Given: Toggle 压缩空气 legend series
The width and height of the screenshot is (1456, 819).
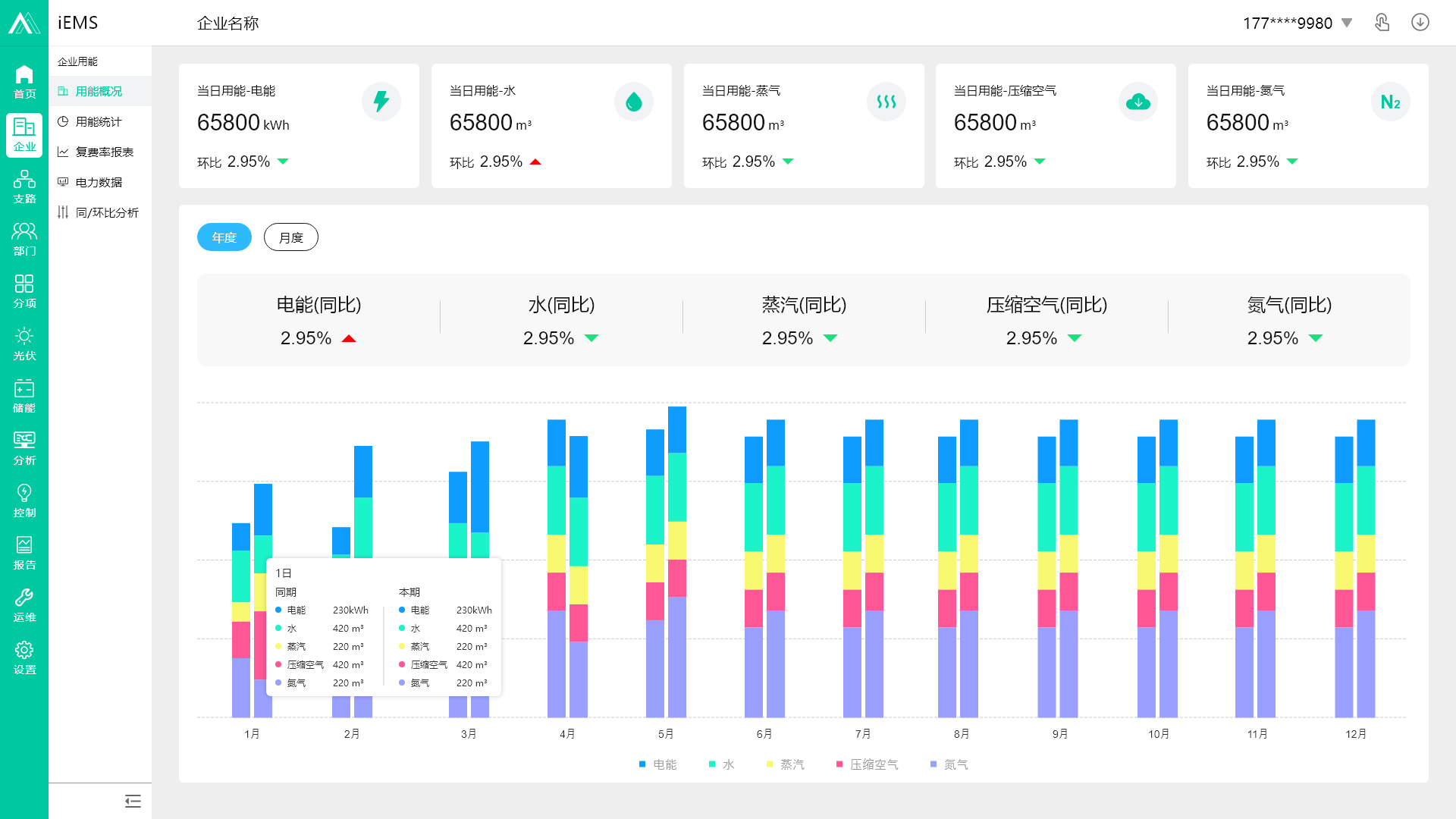Looking at the screenshot, I should [x=867, y=764].
